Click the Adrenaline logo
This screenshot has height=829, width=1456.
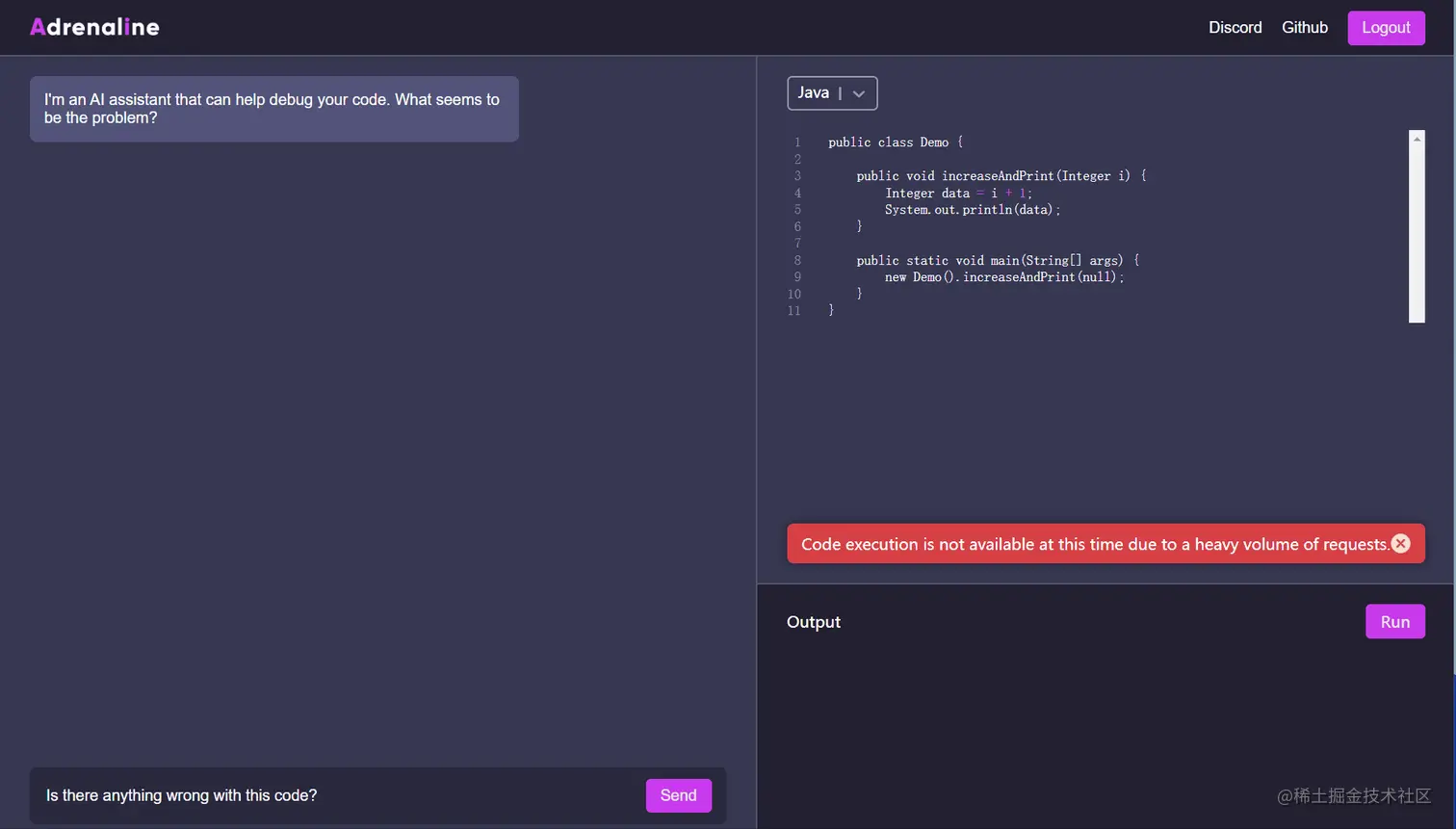click(94, 27)
